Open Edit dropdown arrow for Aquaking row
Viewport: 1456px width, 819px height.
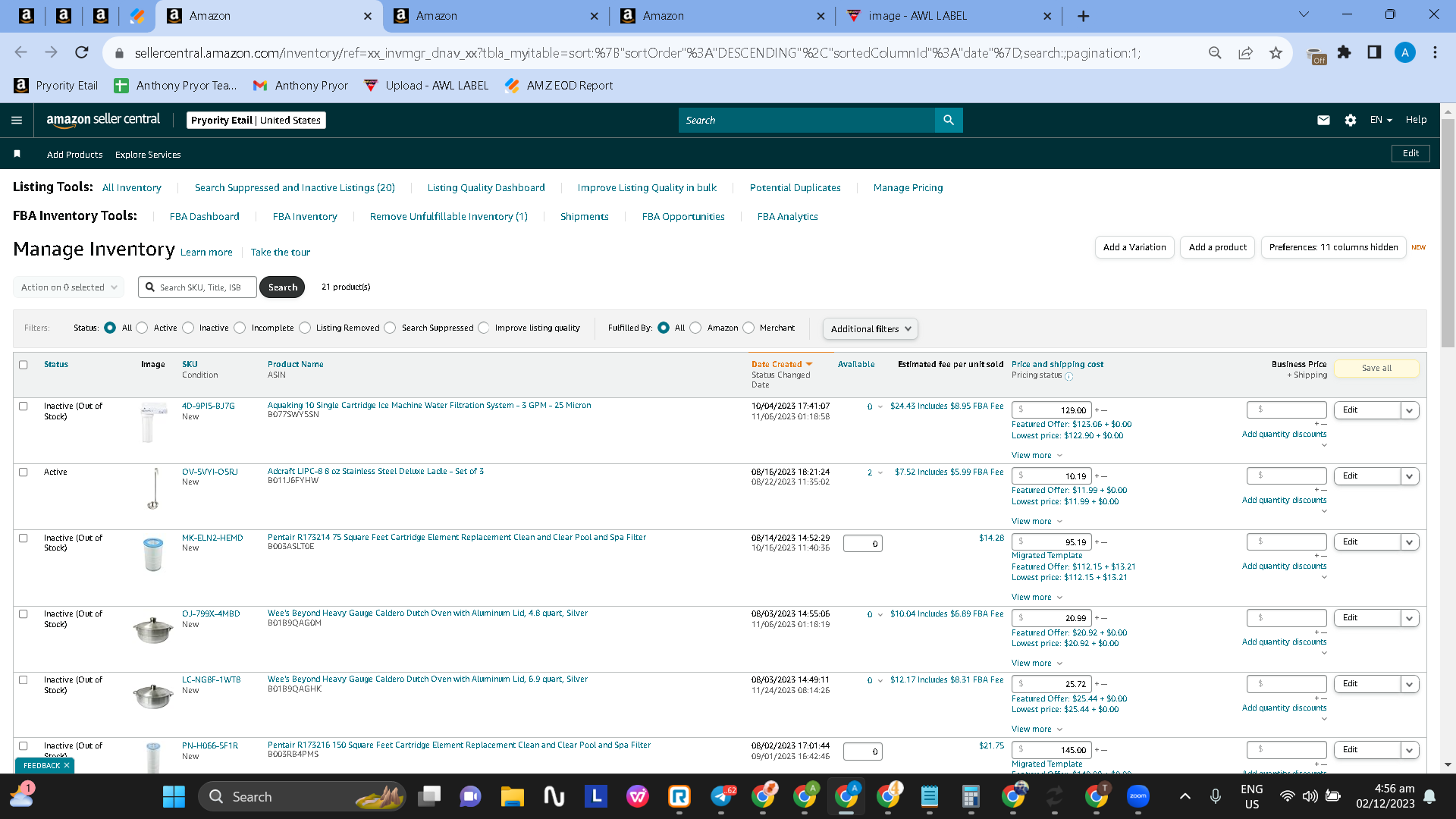[x=1410, y=410]
